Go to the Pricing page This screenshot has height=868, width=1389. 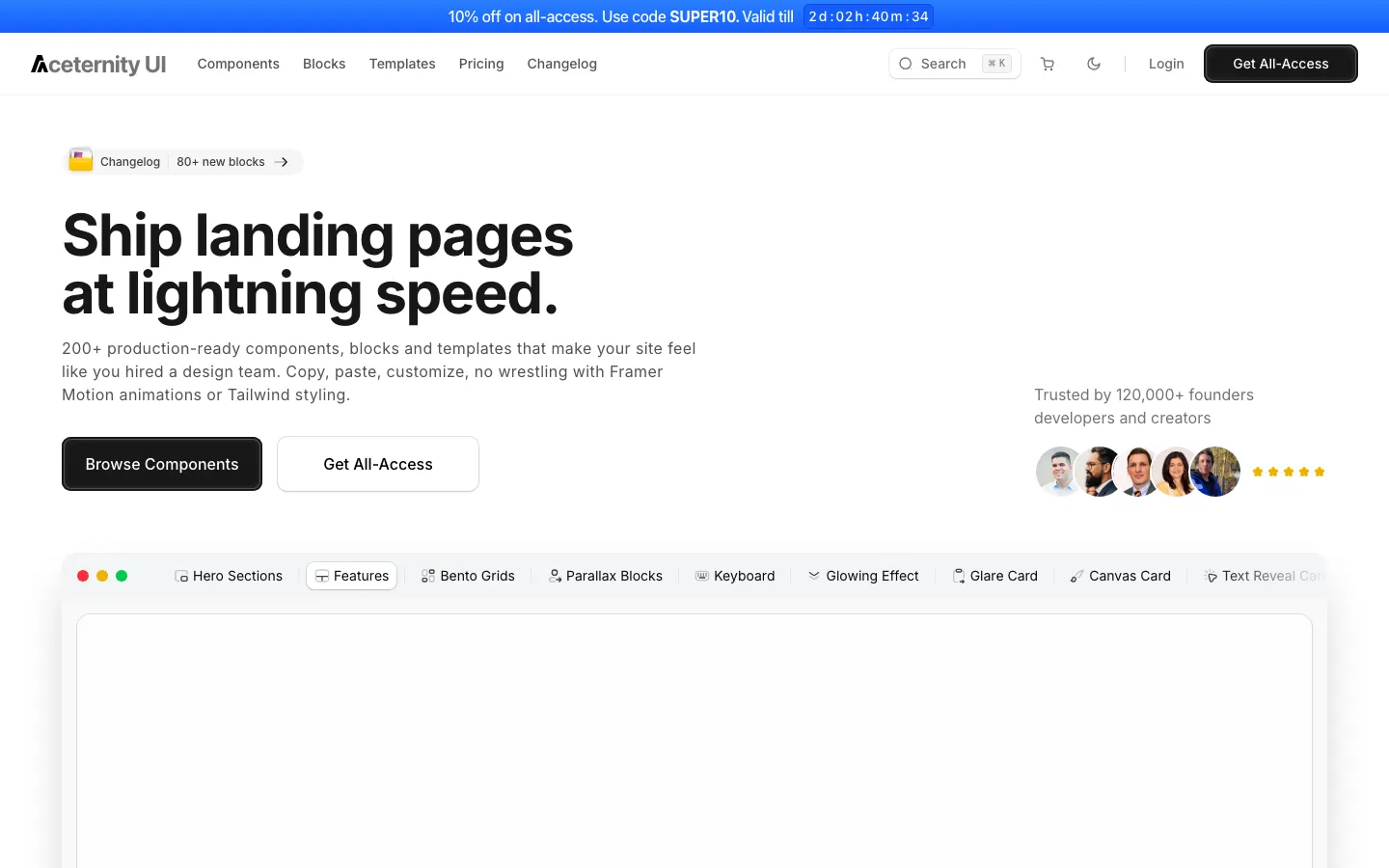[481, 64]
